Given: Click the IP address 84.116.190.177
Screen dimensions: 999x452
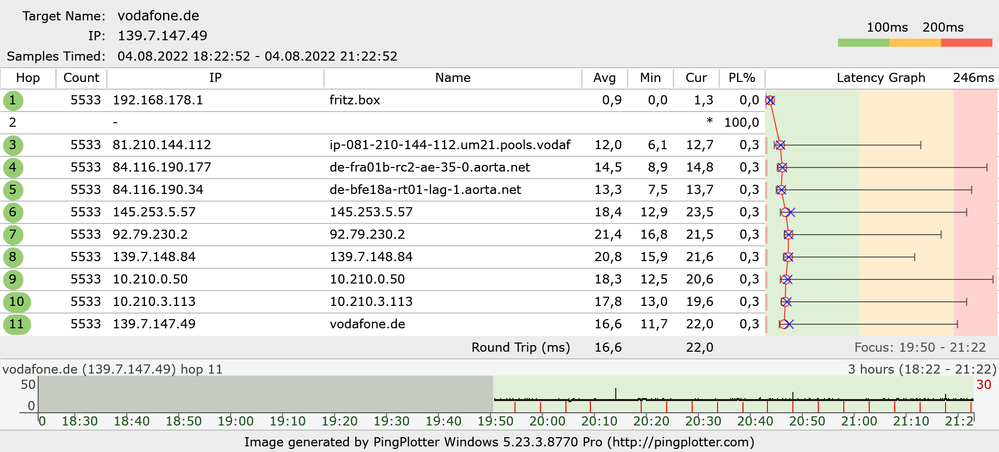Looking at the screenshot, I should coord(161,168).
